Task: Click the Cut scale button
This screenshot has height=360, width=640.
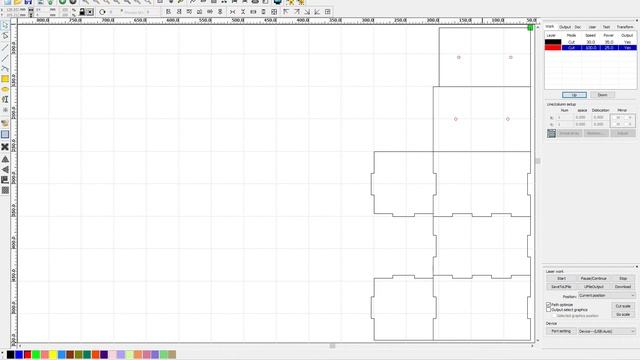Action: [623, 306]
